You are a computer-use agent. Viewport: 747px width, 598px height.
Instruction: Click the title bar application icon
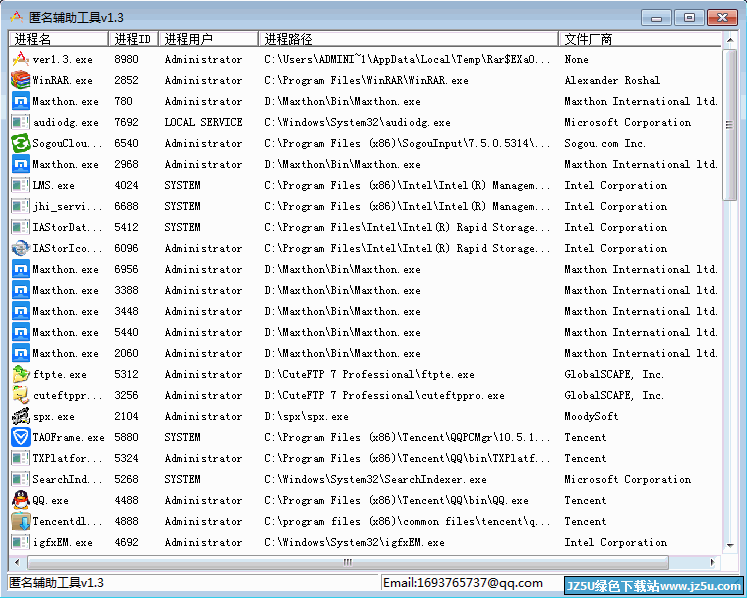click(16, 18)
